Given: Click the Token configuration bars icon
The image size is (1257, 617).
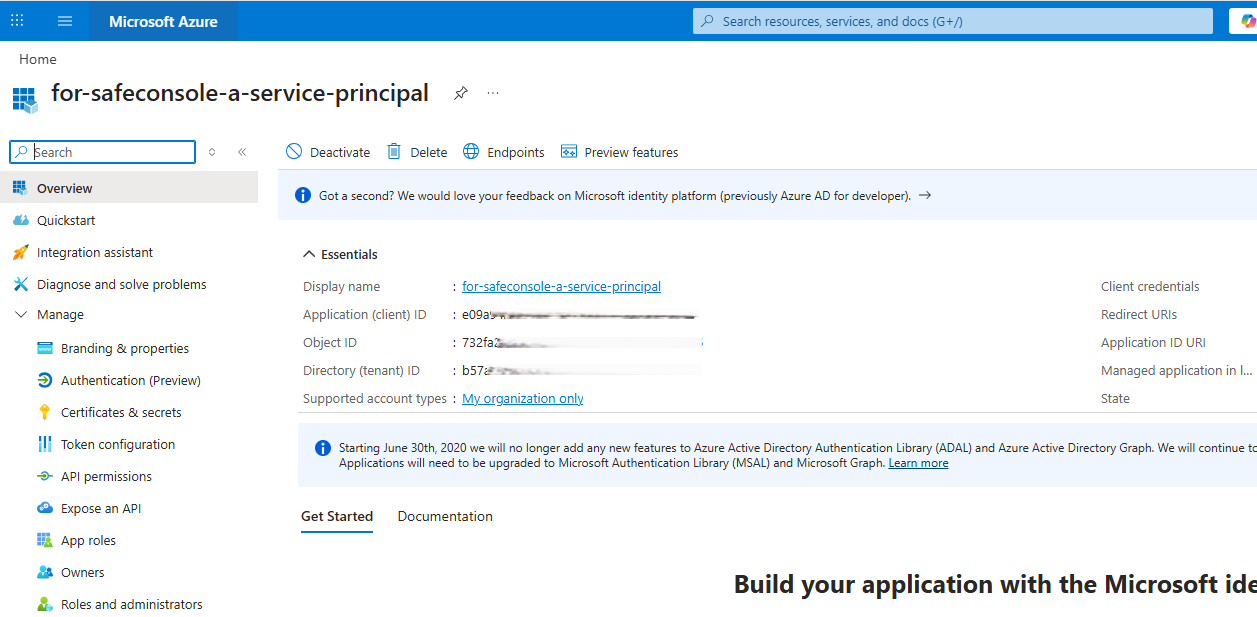Looking at the screenshot, I should point(44,444).
